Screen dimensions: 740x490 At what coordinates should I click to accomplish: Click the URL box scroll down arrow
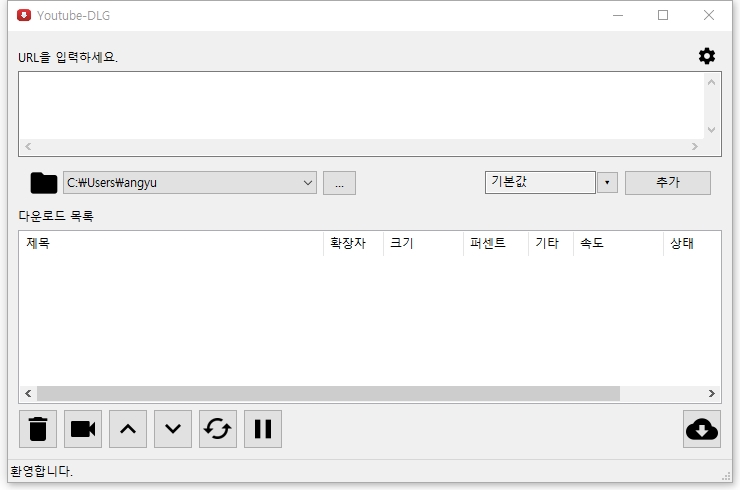[x=711, y=130]
